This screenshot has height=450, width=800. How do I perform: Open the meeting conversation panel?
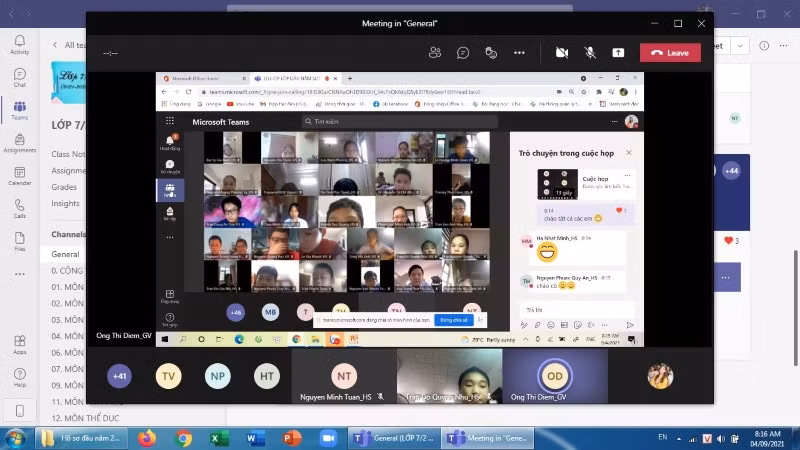(x=463, y=52)
